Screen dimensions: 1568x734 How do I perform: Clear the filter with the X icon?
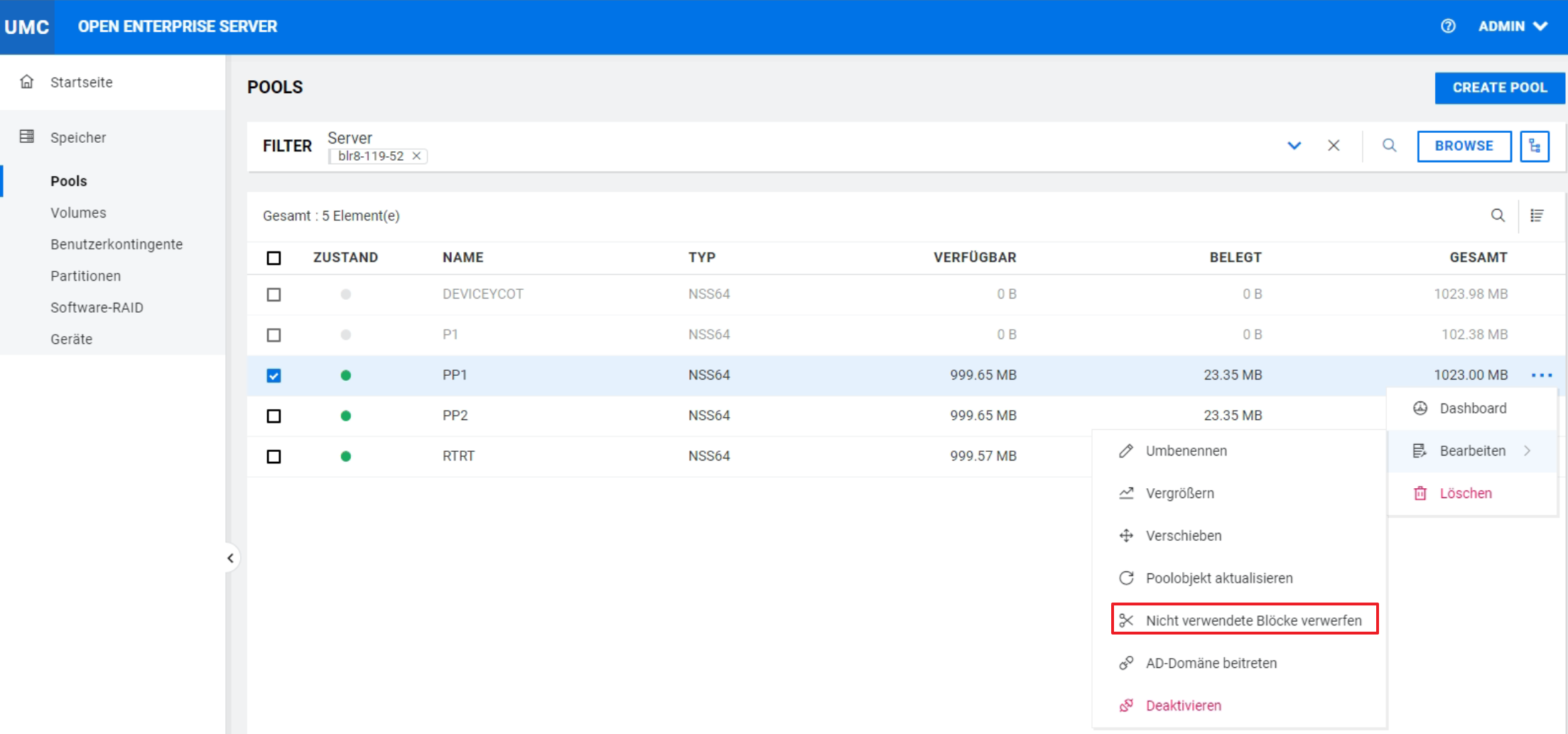pyautogui.click(x=1334, y=146)
